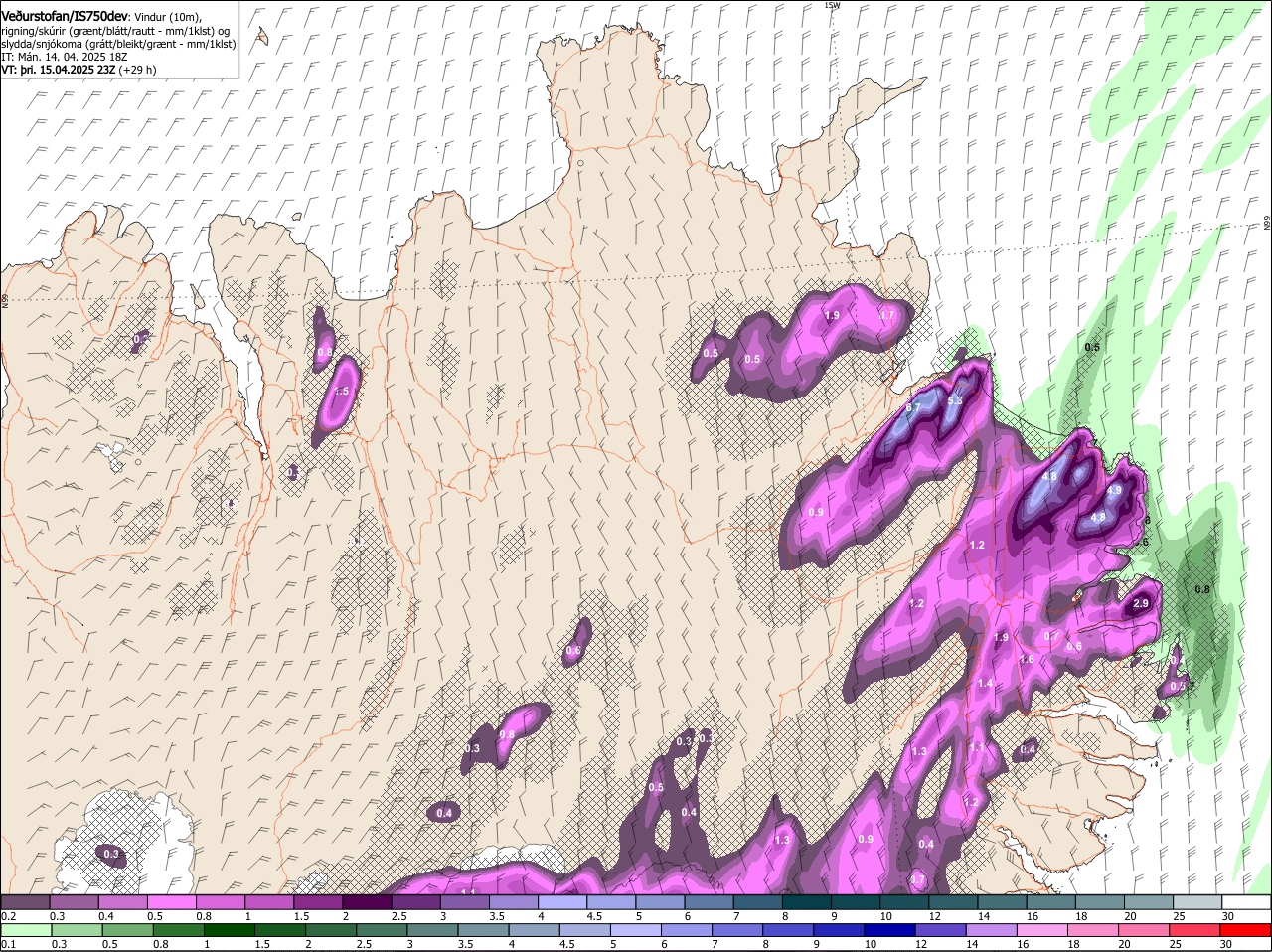Pick the lower row blue swatch starting at 9
Viewport: 1272px width, 952px height.
(839, 930)
